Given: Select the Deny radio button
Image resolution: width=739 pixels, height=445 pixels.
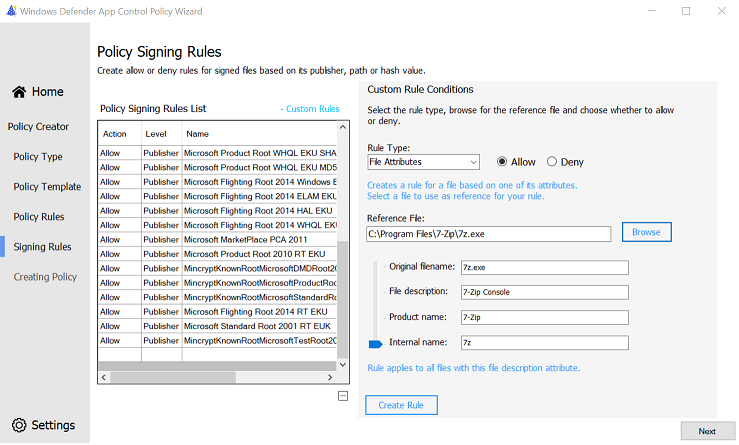Looking at the screenshot, I should [x=552, y=162].
